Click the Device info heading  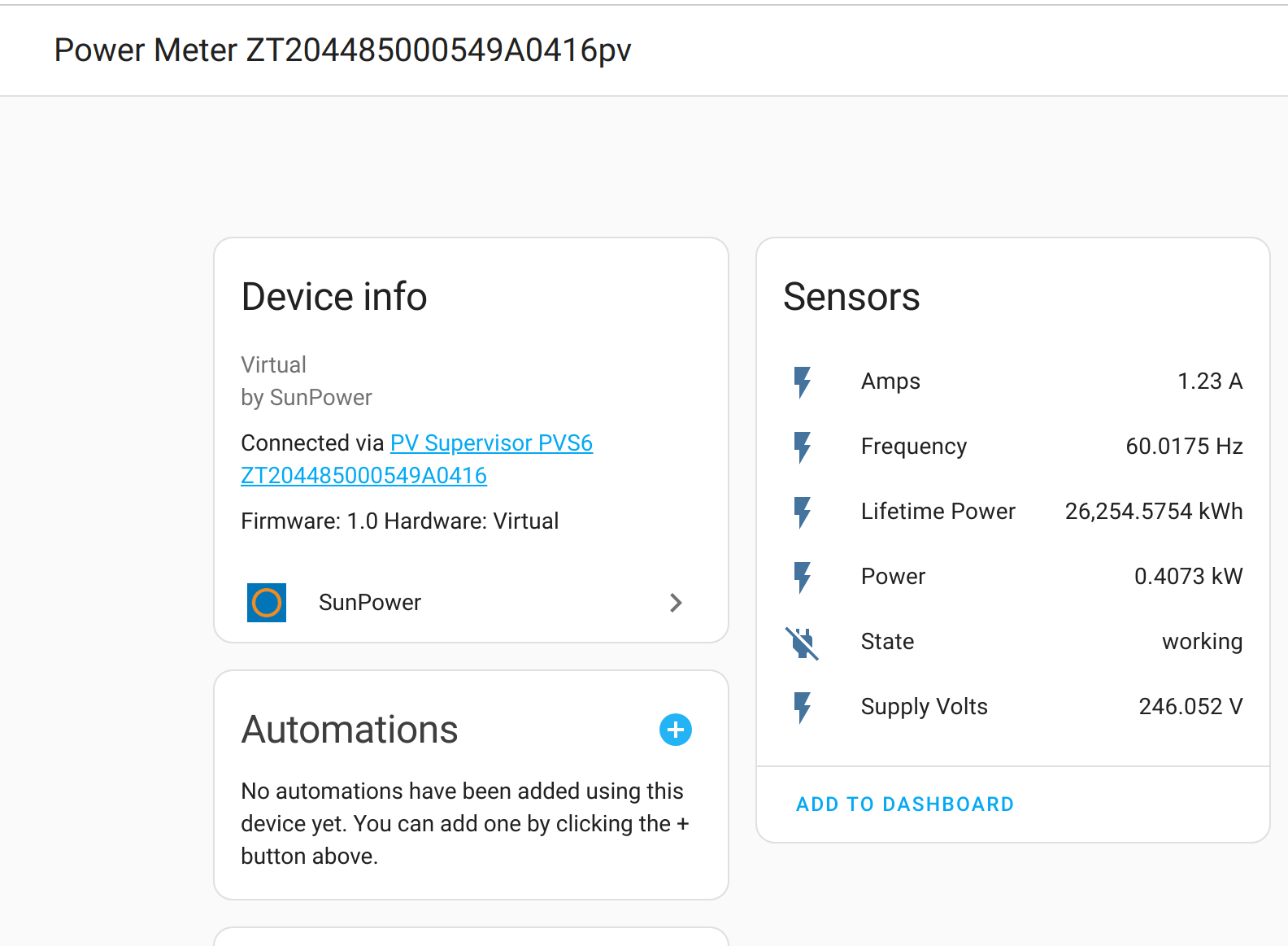pyautogui.click(x=334, y=297)
